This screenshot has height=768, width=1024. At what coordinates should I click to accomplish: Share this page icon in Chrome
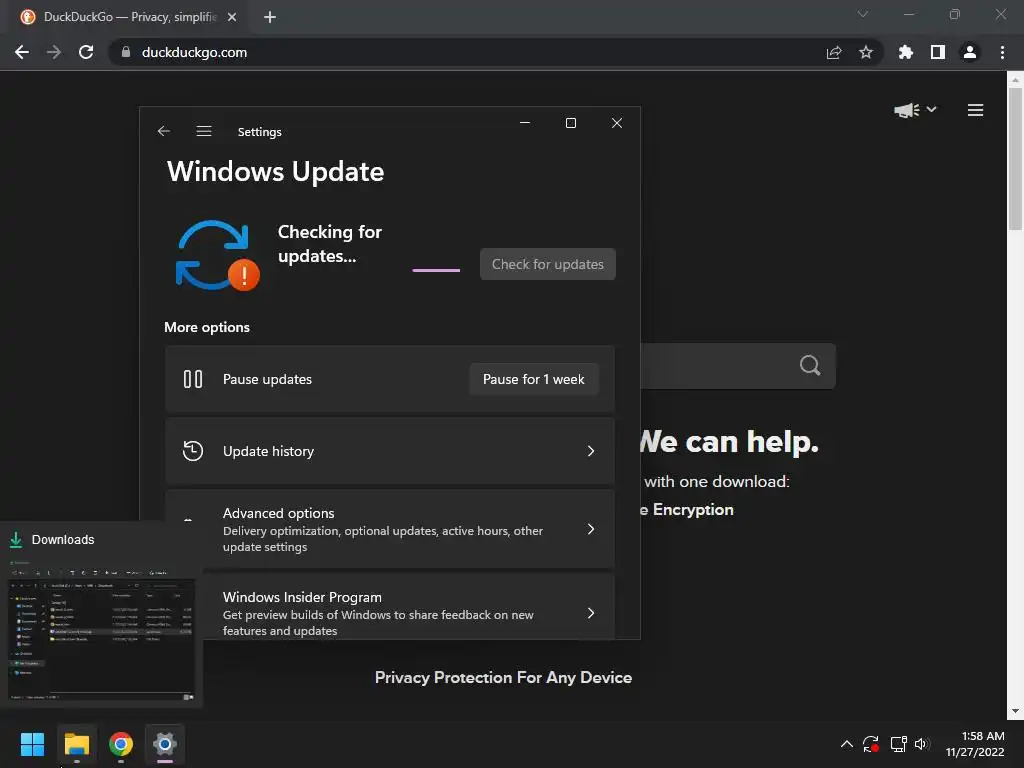pos(834,52)
